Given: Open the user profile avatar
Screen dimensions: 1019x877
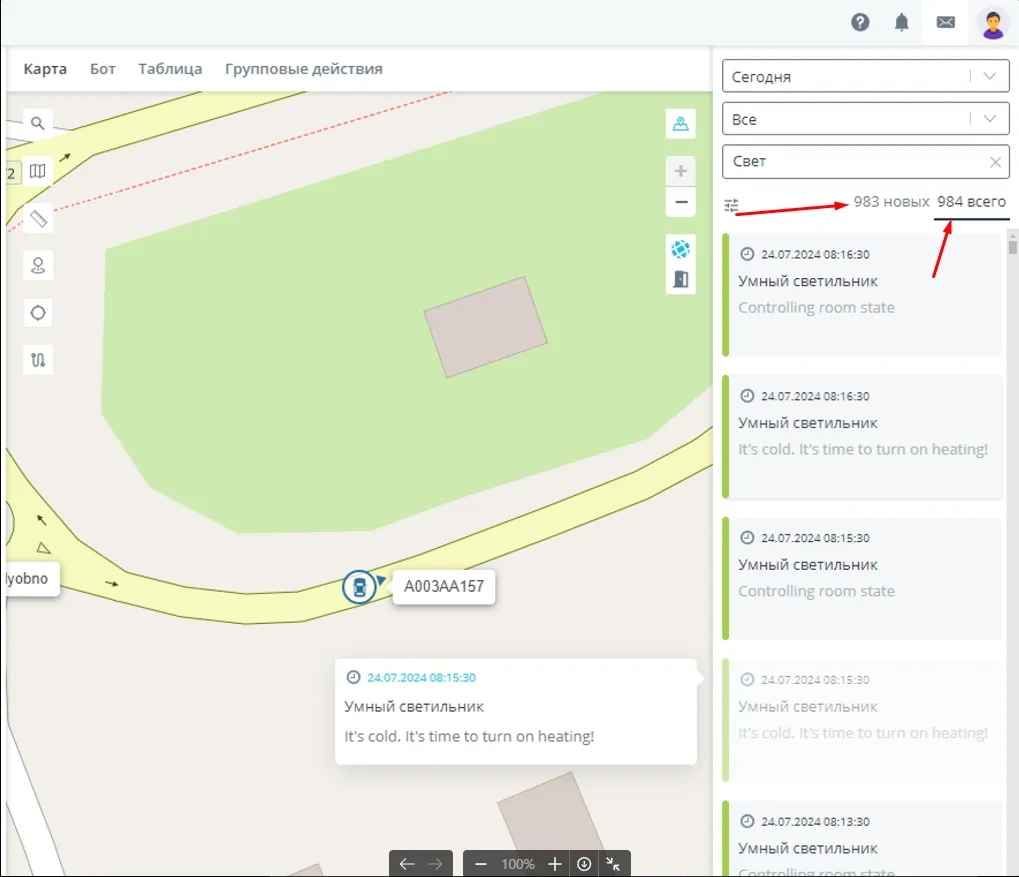Looking at the screenshot, I should tap(992, 25).
